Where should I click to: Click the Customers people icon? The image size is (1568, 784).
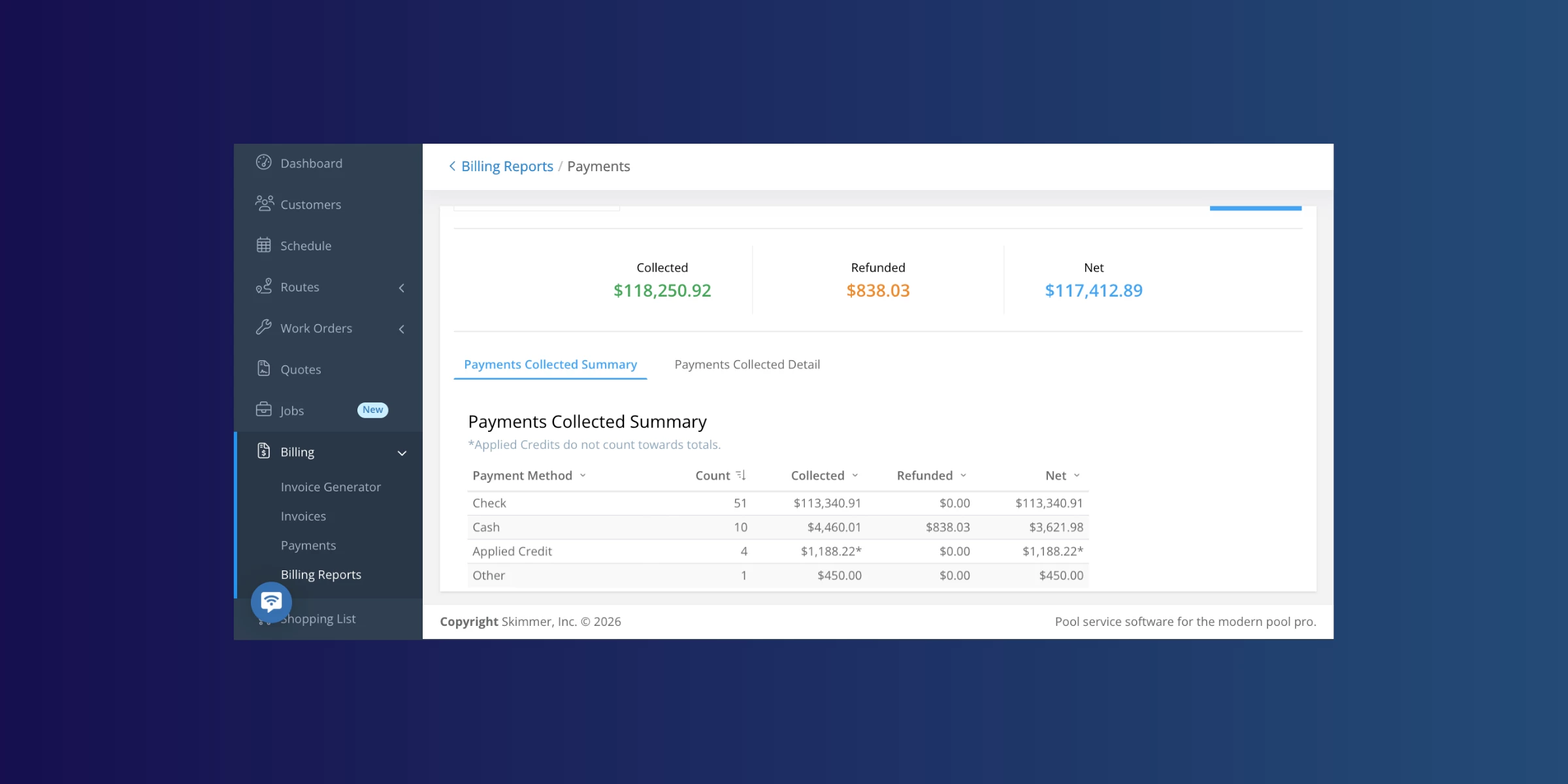coord(264,204)
